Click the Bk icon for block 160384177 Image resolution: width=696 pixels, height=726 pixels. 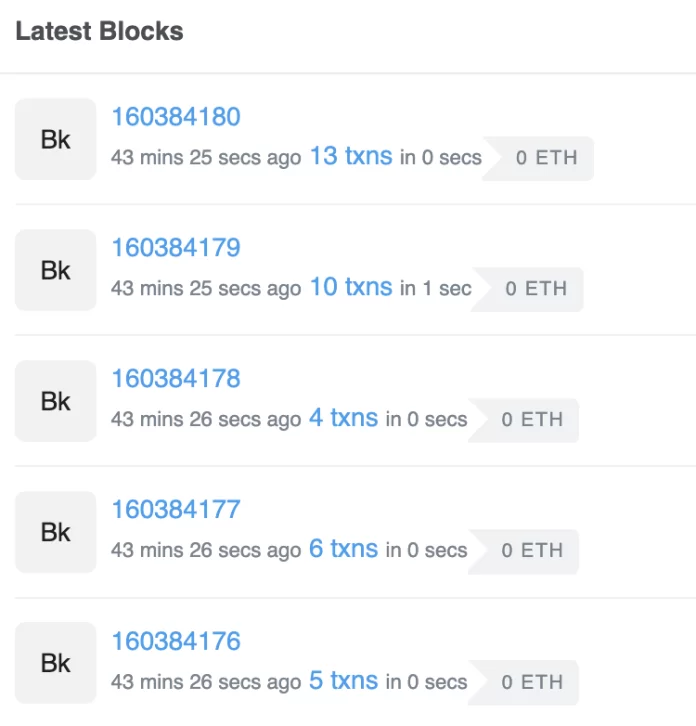55,532
